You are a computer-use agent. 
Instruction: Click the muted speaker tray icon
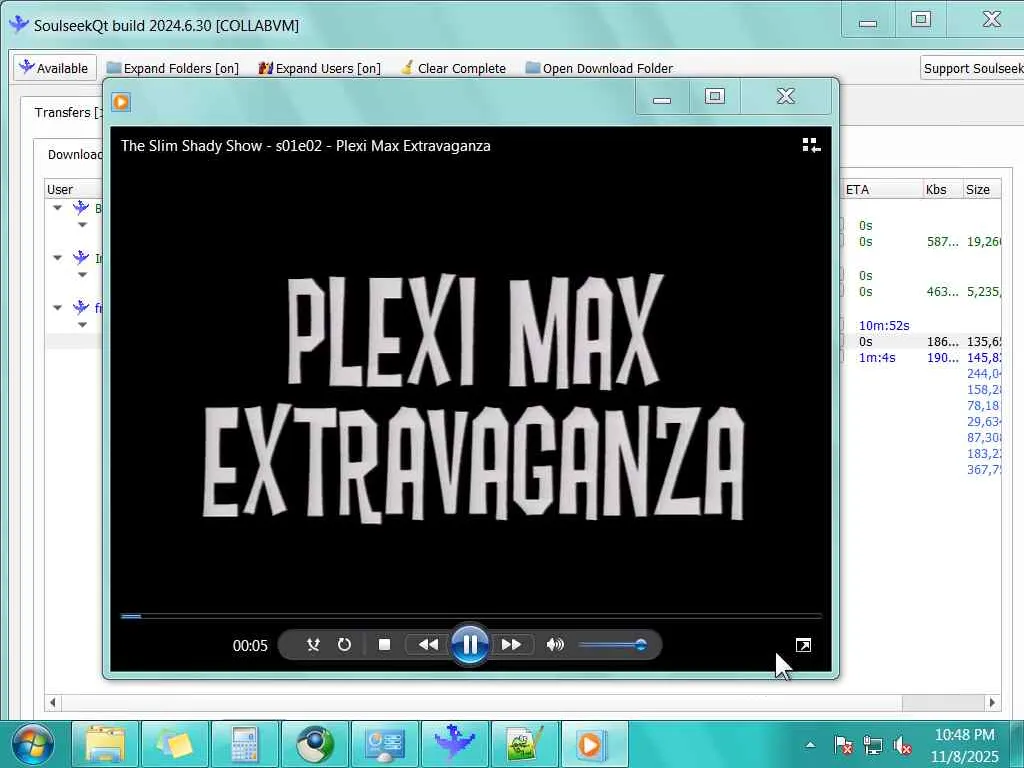coord(903,745)
